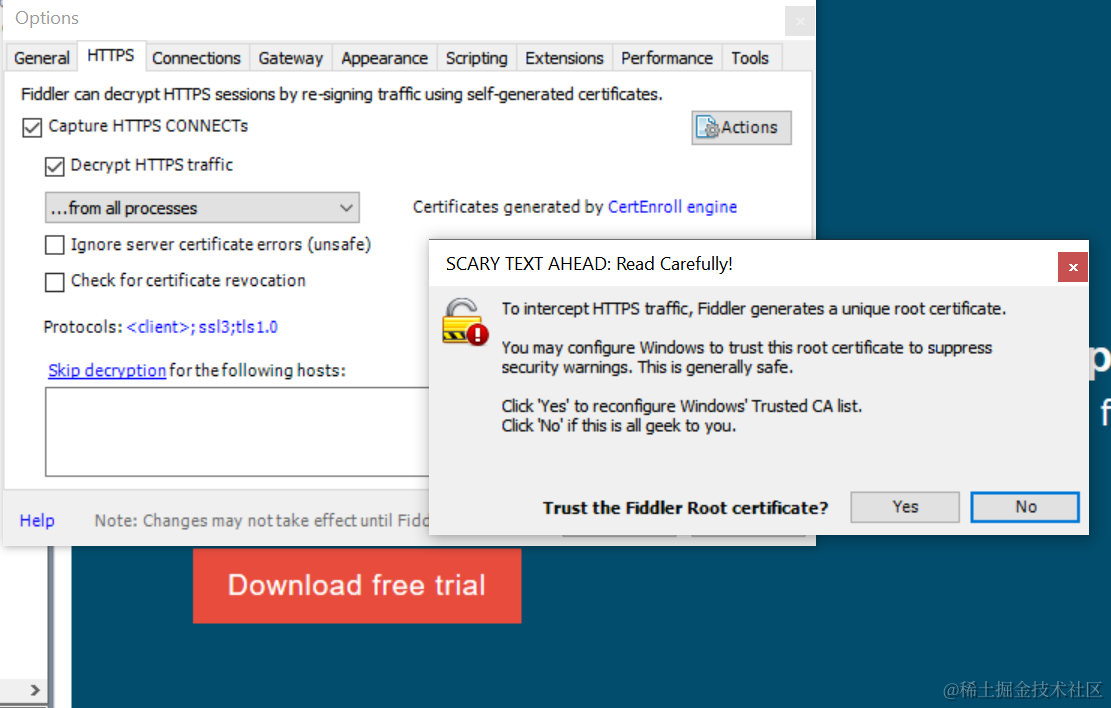Screen dimensions: 1111x708
Task: Click the scroll right arrow
Action: 35,690
